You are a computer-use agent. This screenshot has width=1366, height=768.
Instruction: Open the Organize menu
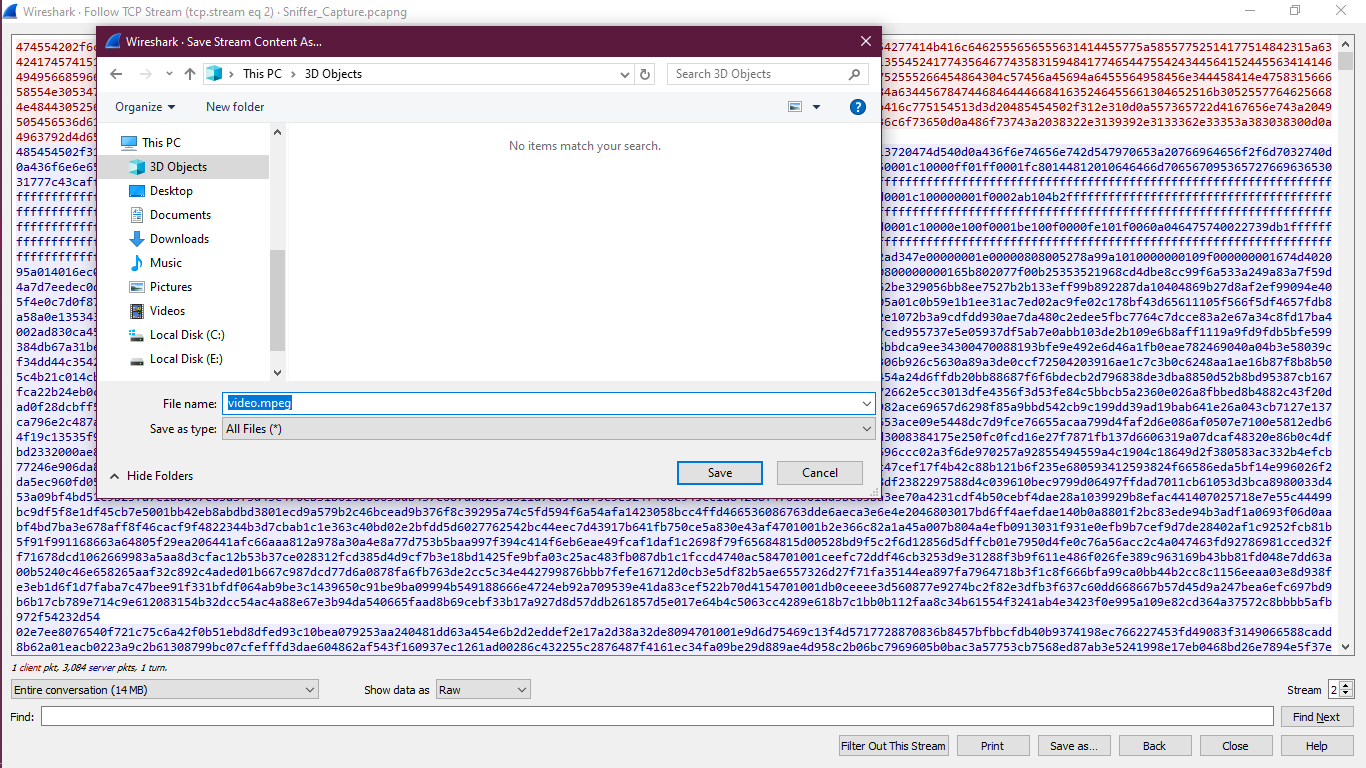(145, 107)
